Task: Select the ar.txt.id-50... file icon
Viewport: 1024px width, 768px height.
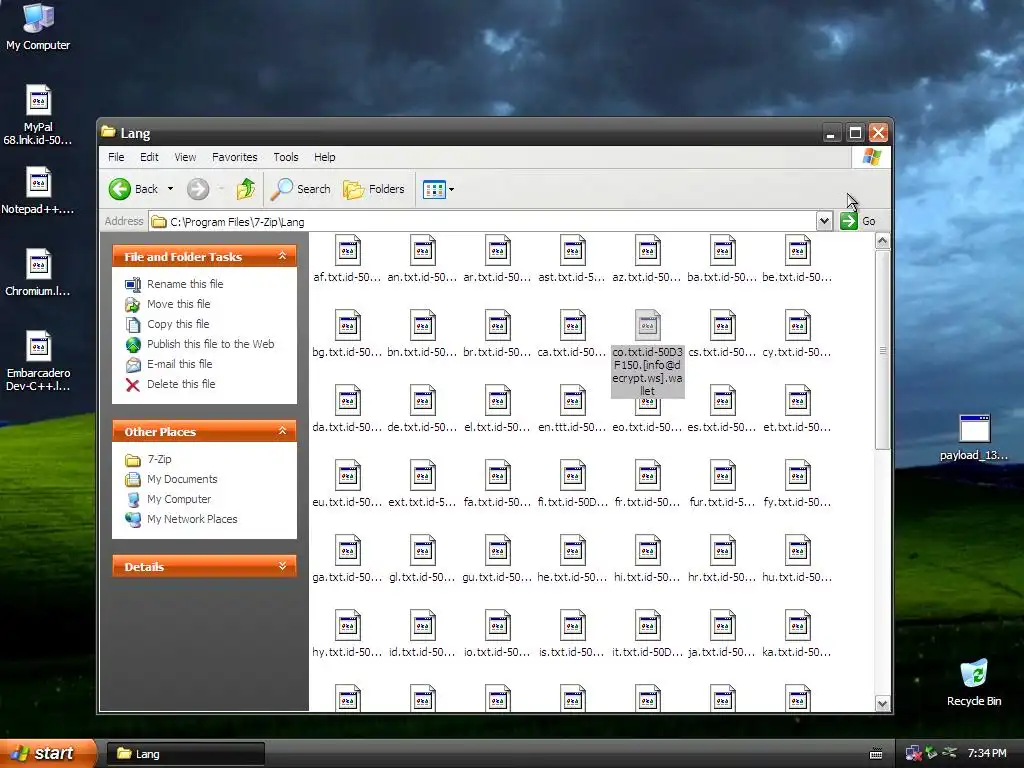Action: click(498, 251)
